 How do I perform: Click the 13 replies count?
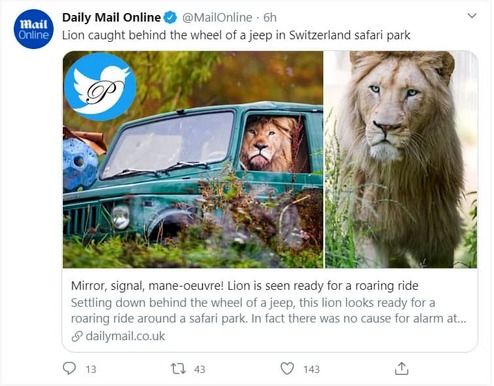[x=91, y=369]
